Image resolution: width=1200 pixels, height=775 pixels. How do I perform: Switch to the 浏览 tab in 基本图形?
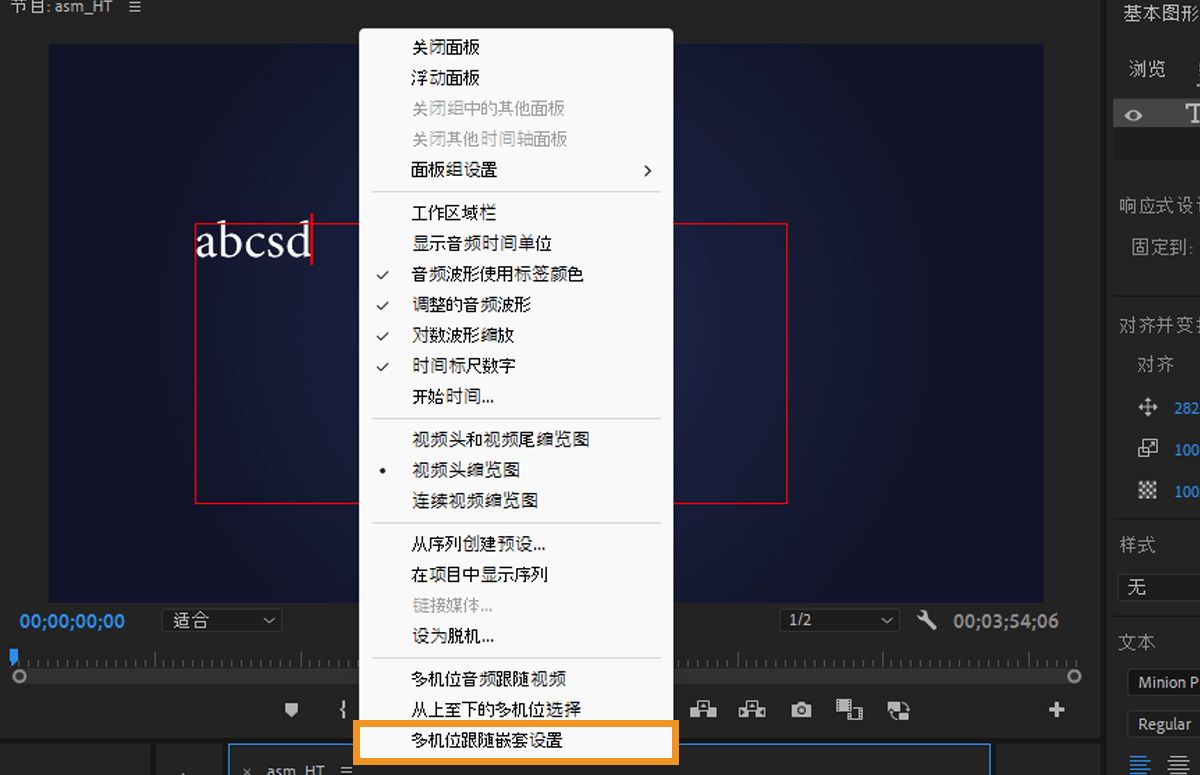click(1146, 68)
